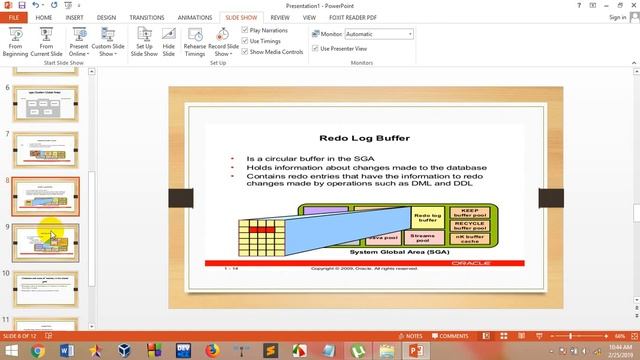
Task: Open Customize Quick Access Toolbar dropdown
Action: pyautogui.click(x=79, y=5)
